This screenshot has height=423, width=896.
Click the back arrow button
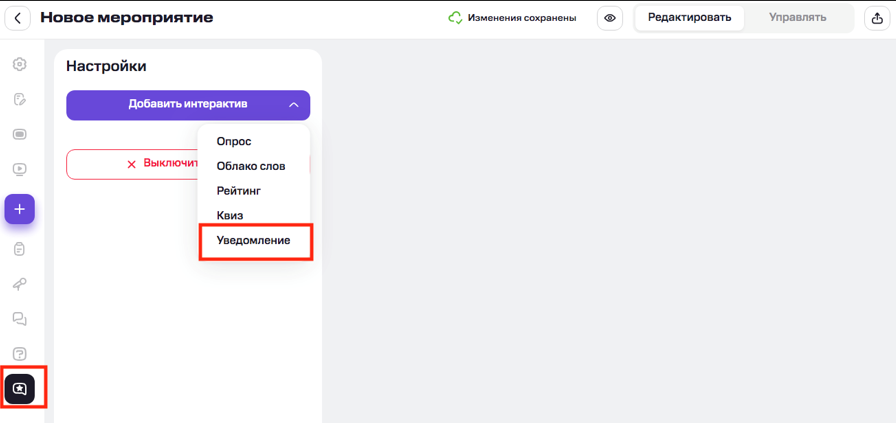click(x=18, y=18)
